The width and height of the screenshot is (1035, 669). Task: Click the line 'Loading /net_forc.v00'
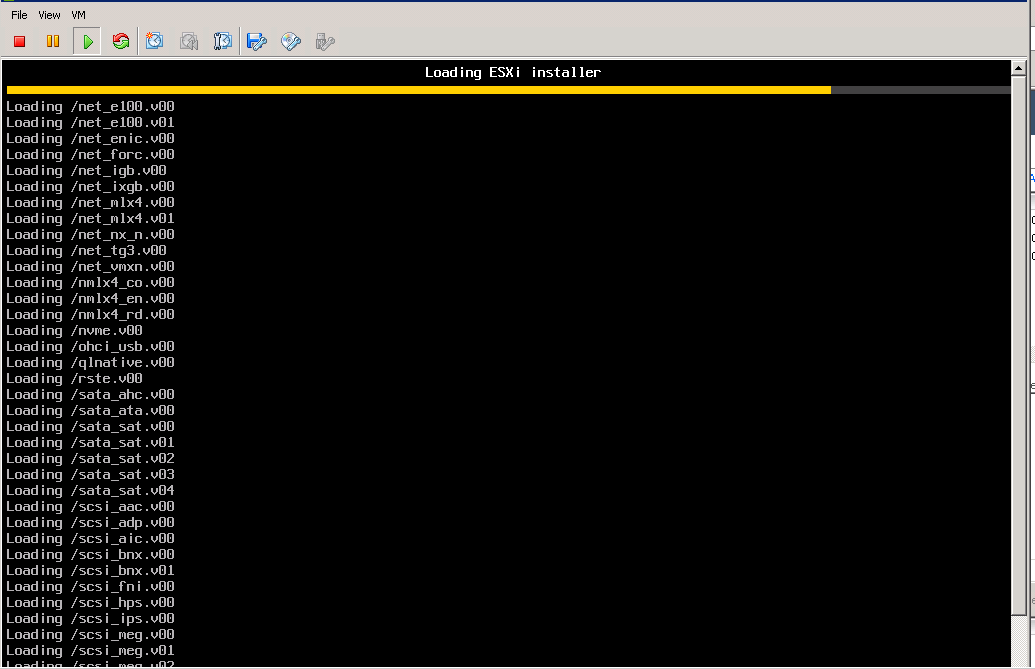(x=90, y=154)
